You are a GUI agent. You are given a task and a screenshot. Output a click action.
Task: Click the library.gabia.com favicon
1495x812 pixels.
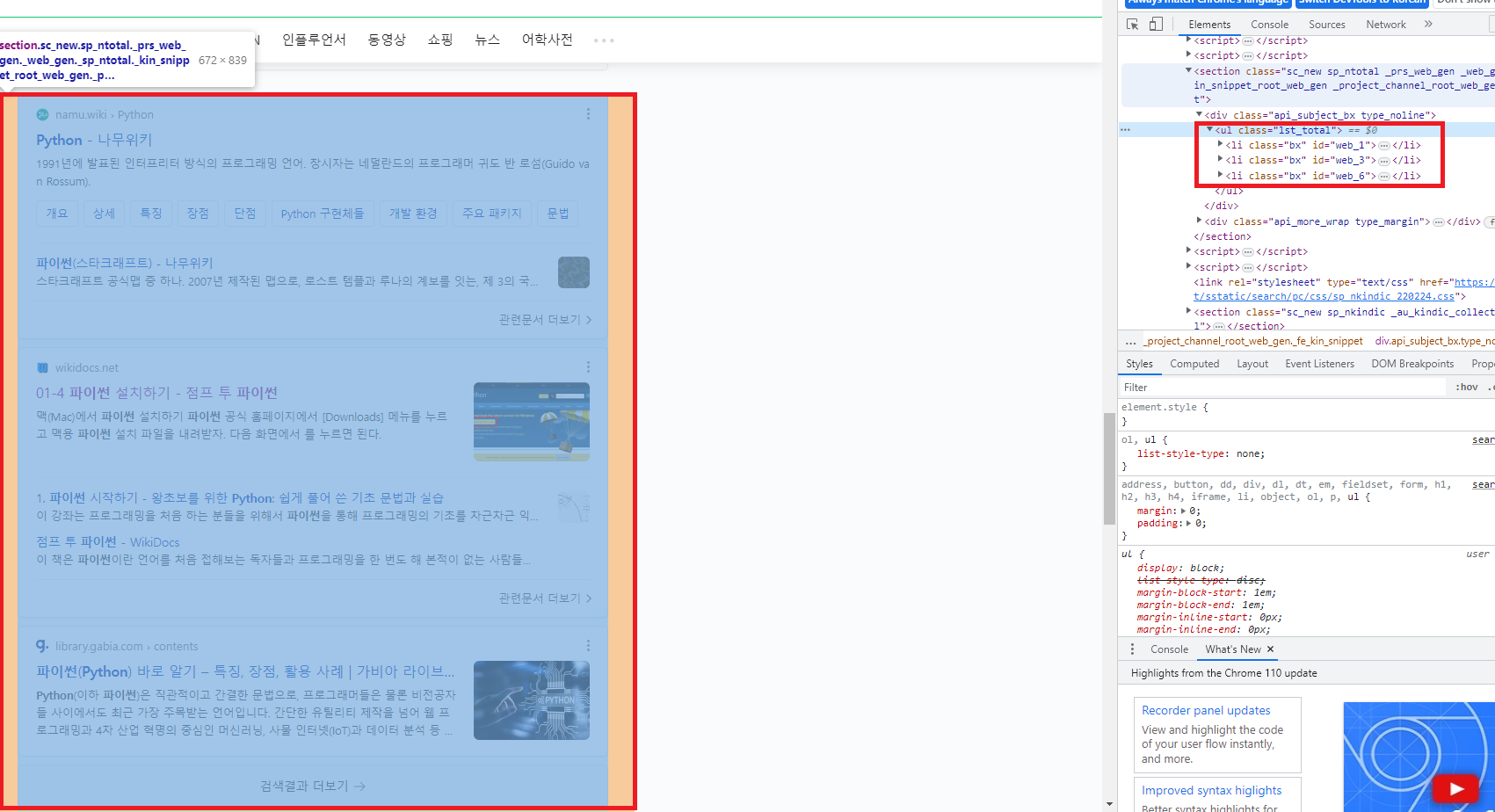(x=42, y=645)
